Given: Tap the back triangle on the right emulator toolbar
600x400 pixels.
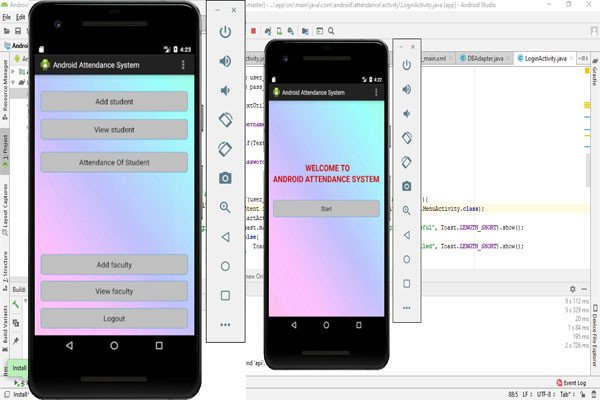Looking at the screenshot, I should pyautogui.click(x=407, y=235).
